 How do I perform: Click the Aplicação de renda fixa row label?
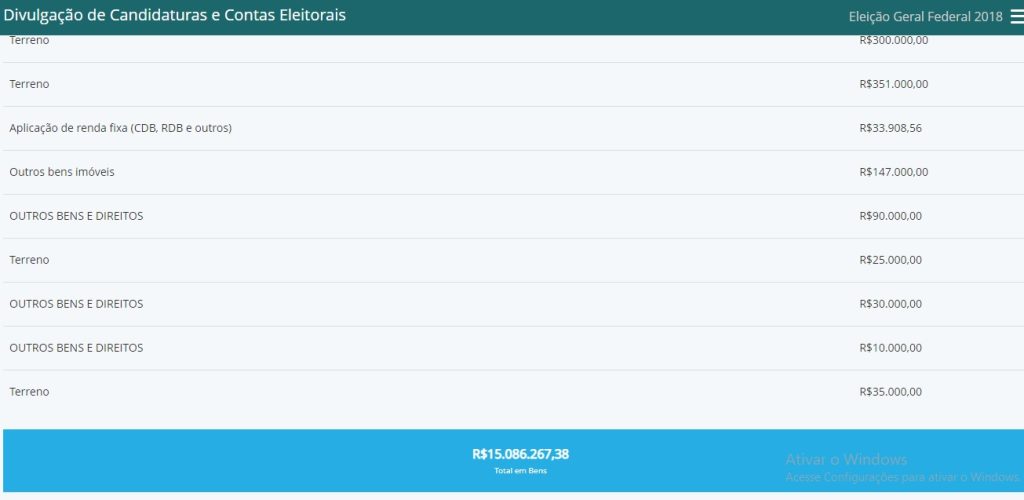click(120, 128)
